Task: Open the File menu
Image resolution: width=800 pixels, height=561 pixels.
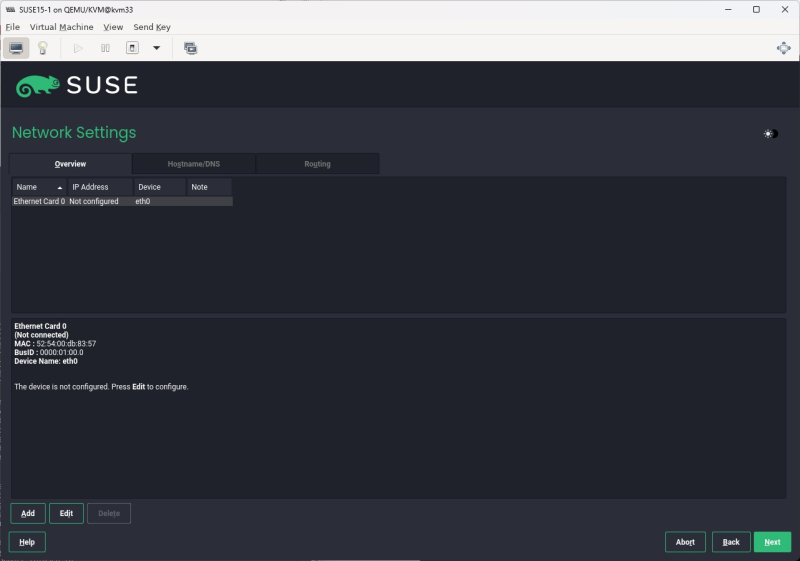Action: 13,27
